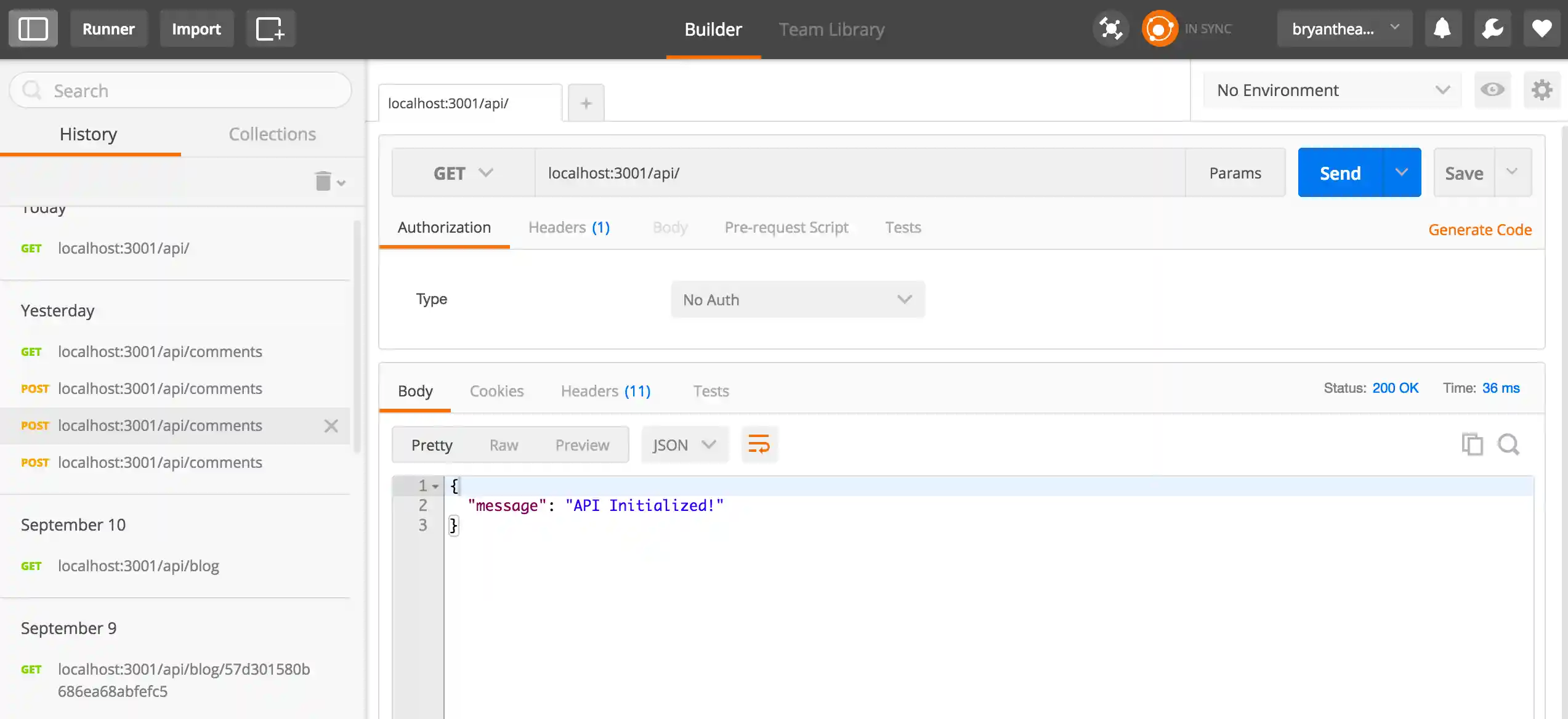The width and height of the screenshot is (1568, 719).
Task: Open the notifications bell
Action: 1442,29
